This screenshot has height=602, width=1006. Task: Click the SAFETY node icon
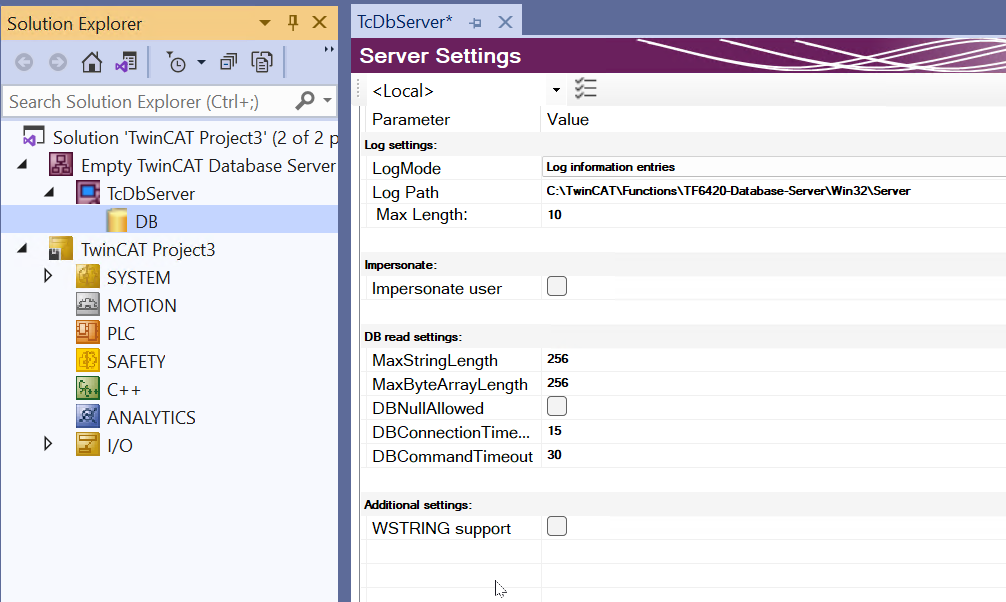88,361
